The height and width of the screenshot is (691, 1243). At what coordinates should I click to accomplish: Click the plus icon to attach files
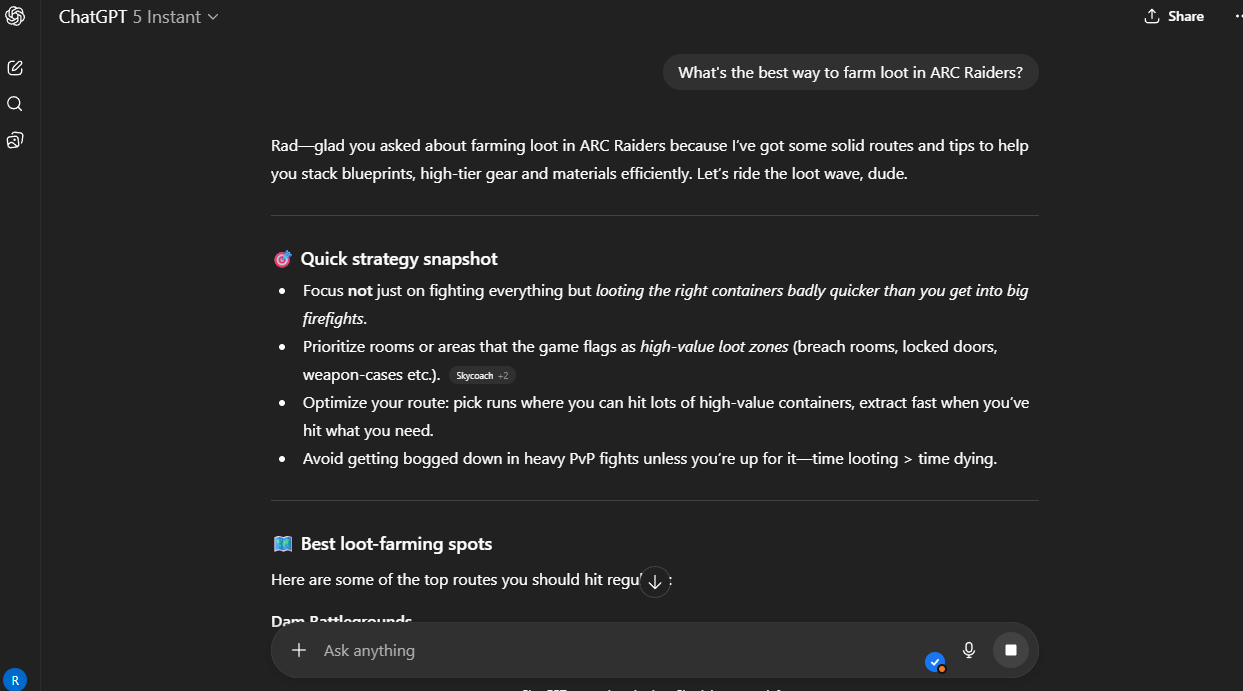(298, 650)
